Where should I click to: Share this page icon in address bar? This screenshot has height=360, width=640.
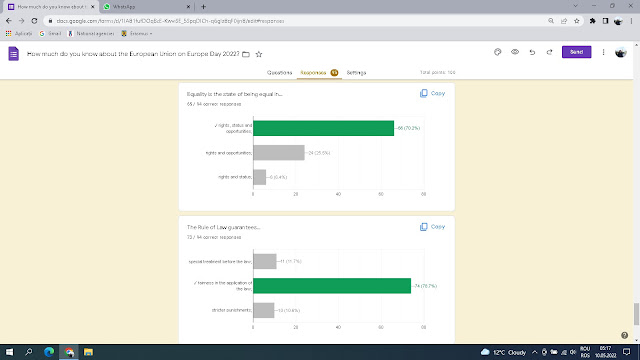click(x=564, y=21)
